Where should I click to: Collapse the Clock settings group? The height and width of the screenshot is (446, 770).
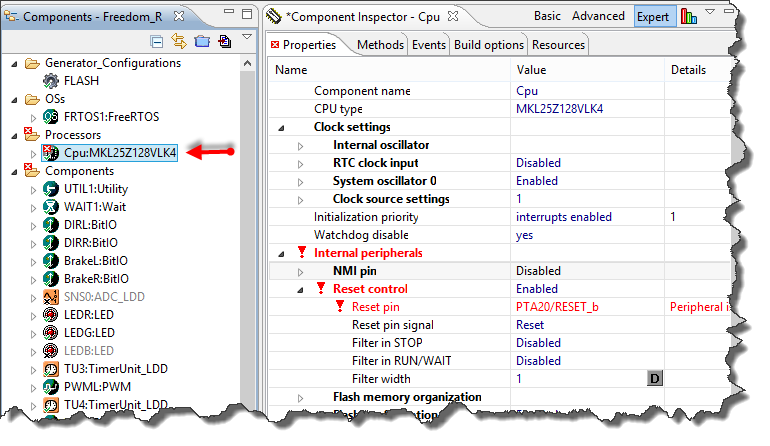[x=281, y=127]
